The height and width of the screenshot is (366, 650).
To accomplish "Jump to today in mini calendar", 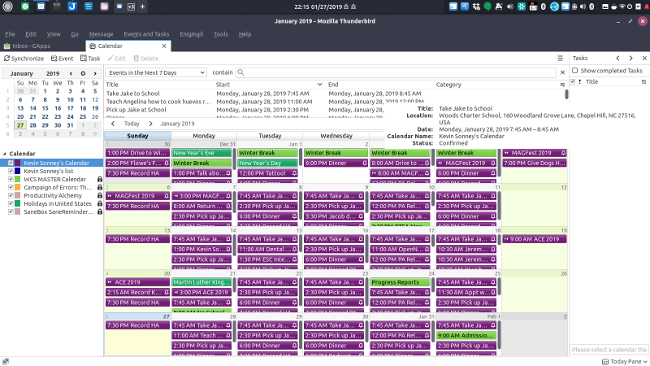I will (x=83, y=73).
